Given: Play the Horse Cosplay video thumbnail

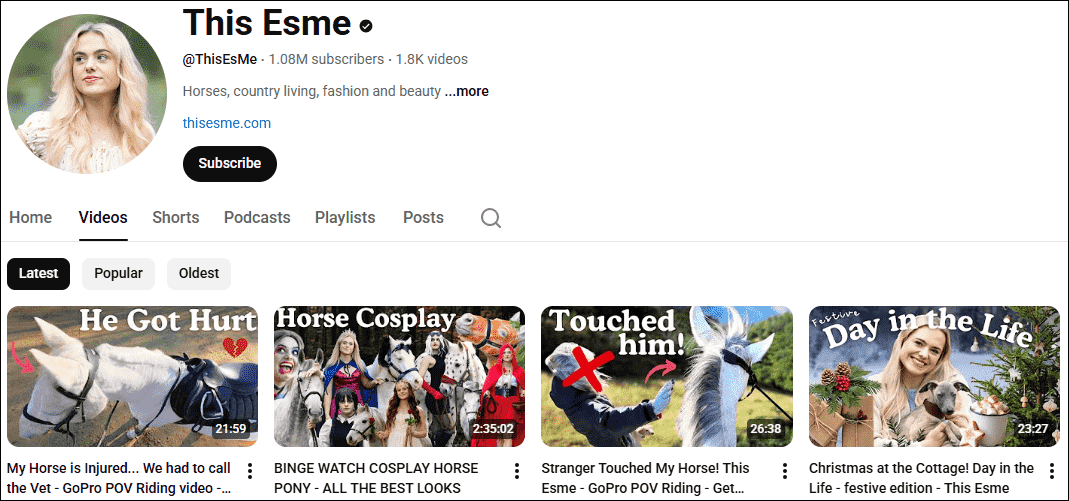Looking at the screenshot, I should 400,376.
